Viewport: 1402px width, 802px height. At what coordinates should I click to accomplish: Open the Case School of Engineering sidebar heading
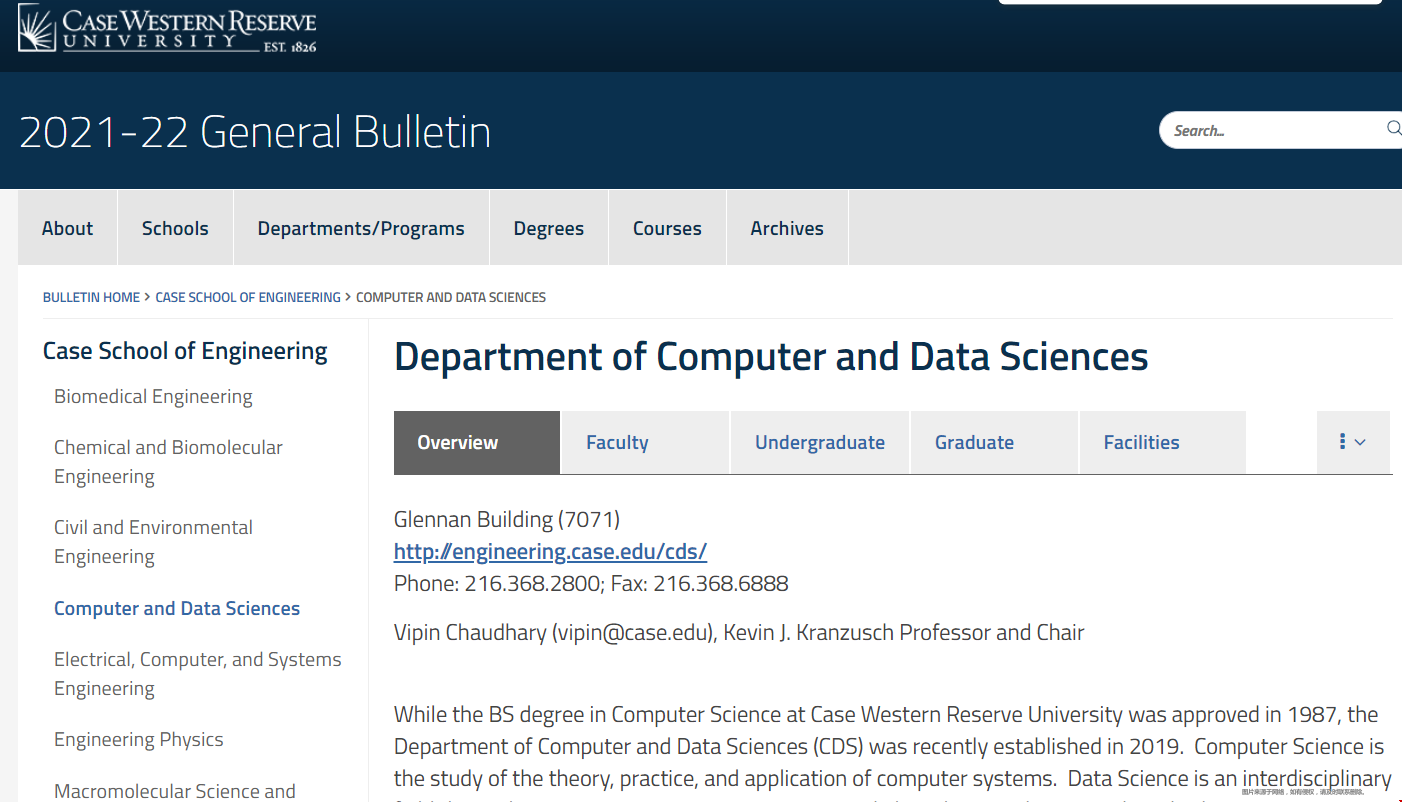tap(185, 351)
